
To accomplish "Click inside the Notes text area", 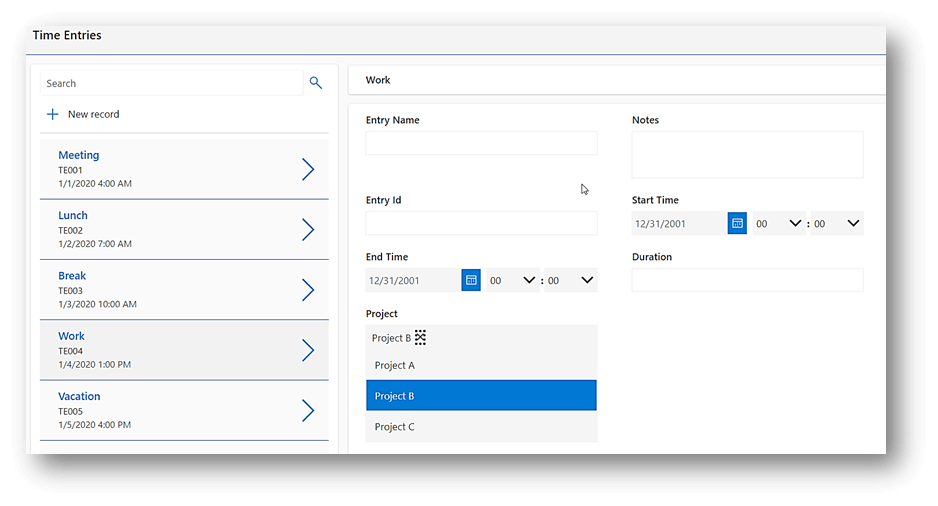I will click(x=747, y=155).
